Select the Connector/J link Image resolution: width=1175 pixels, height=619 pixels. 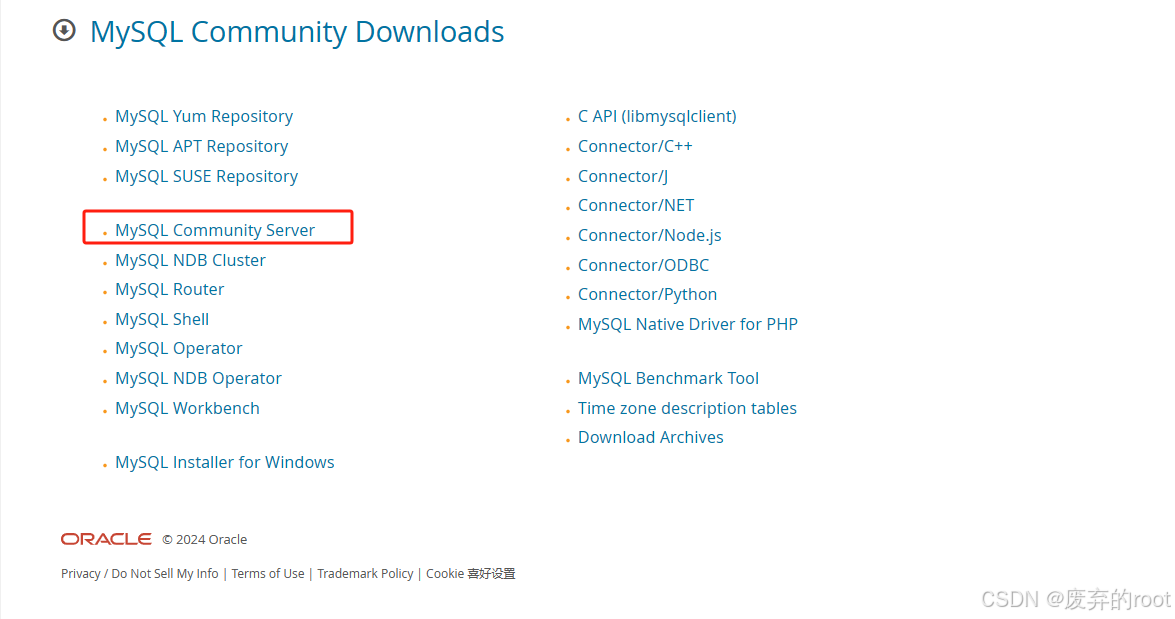tap(623, 176)
